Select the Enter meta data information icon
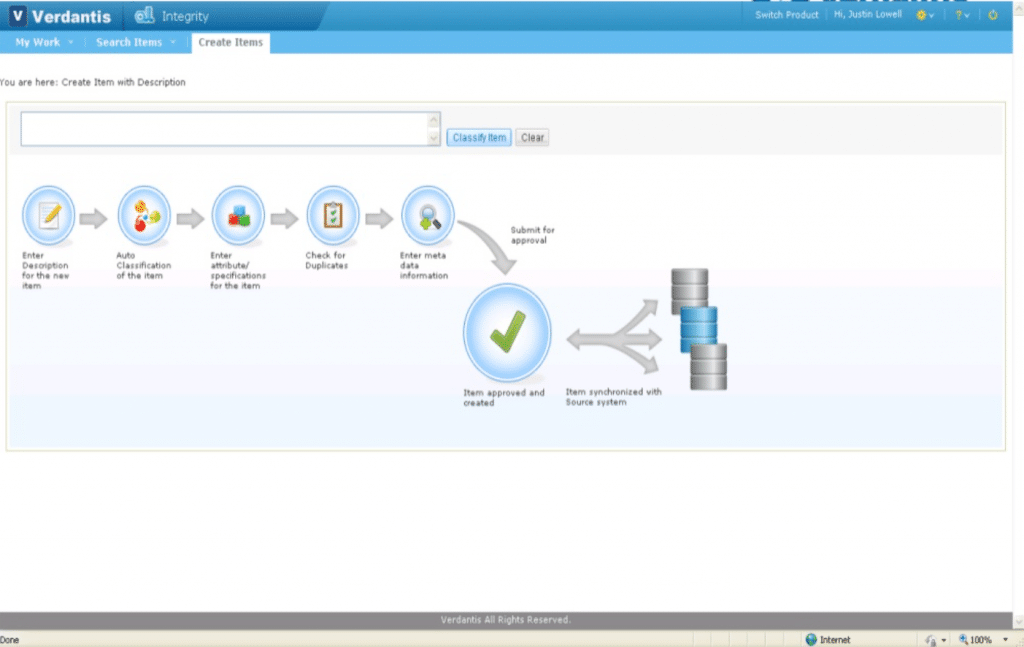This screenshot has height=647, width=1024. tap(426, 214)
